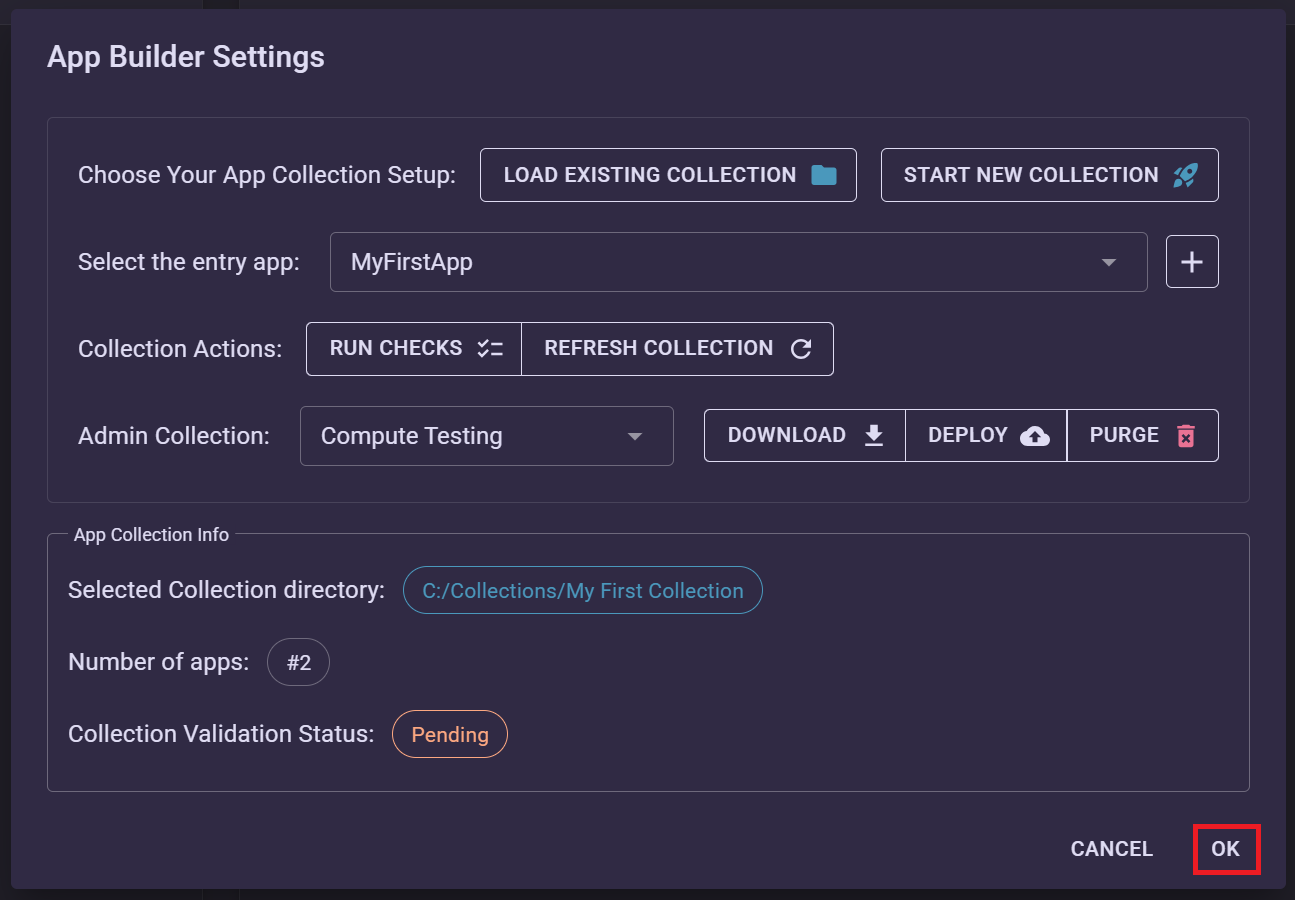
Task: Confirm settings by clicking OK
Action: point(1227,848)
